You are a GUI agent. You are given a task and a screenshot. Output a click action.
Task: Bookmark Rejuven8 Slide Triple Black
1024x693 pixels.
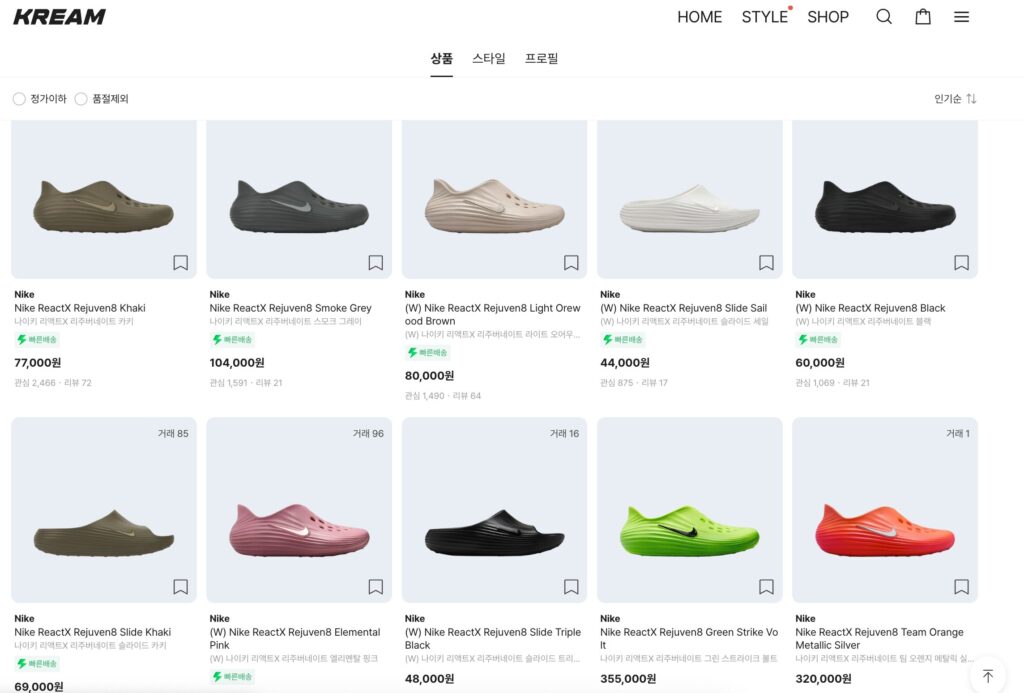click(571, 587)
